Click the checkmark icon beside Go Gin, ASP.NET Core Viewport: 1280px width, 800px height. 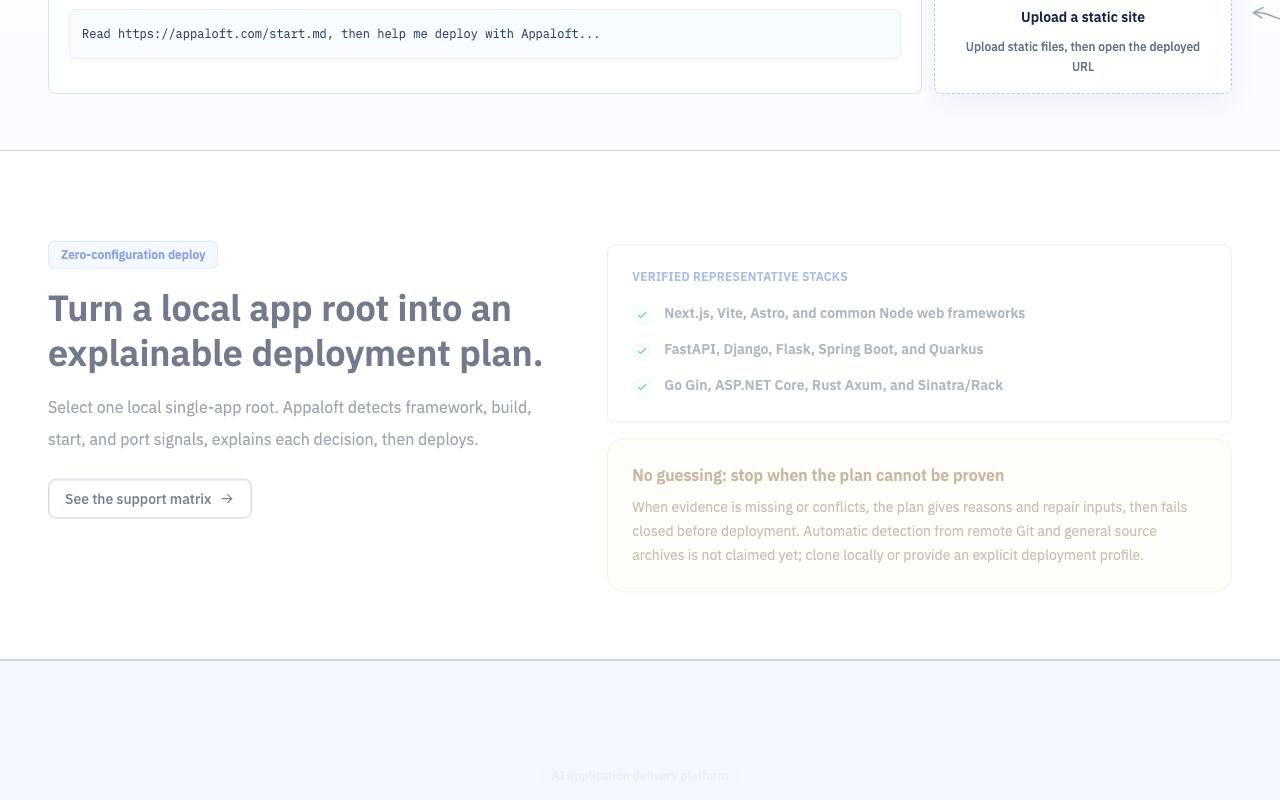click(x=642, y=386)
